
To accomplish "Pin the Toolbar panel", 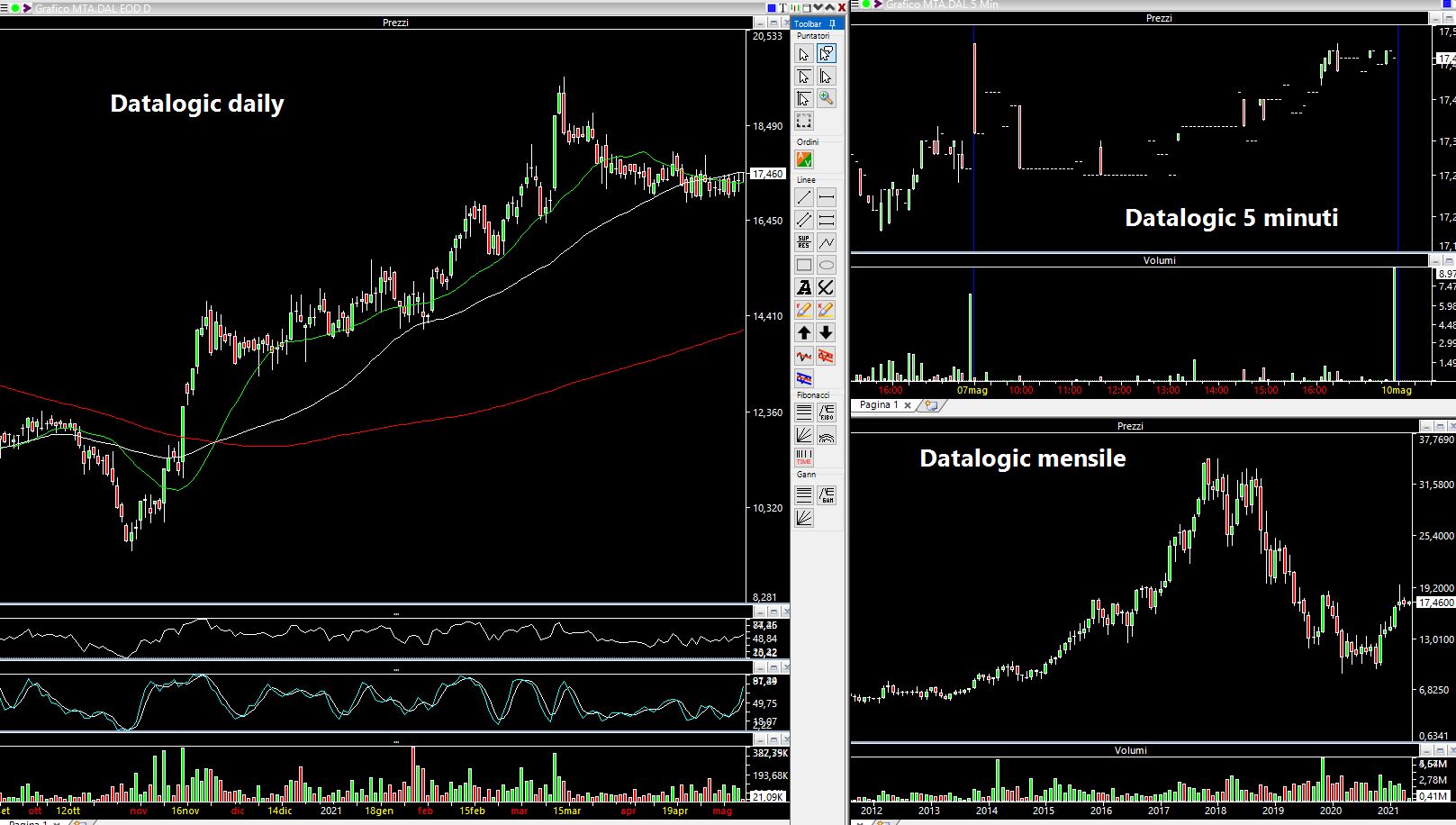I will coord(832,24).
